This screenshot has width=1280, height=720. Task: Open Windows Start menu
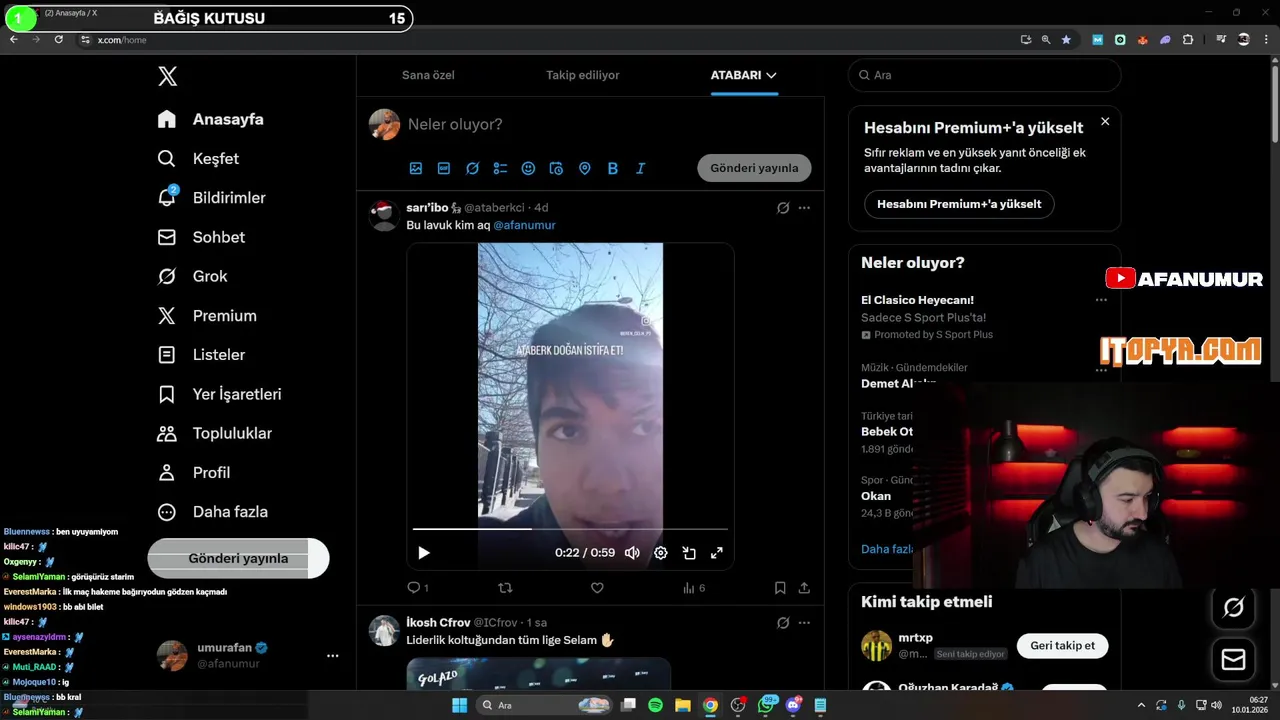pos(459,705)
